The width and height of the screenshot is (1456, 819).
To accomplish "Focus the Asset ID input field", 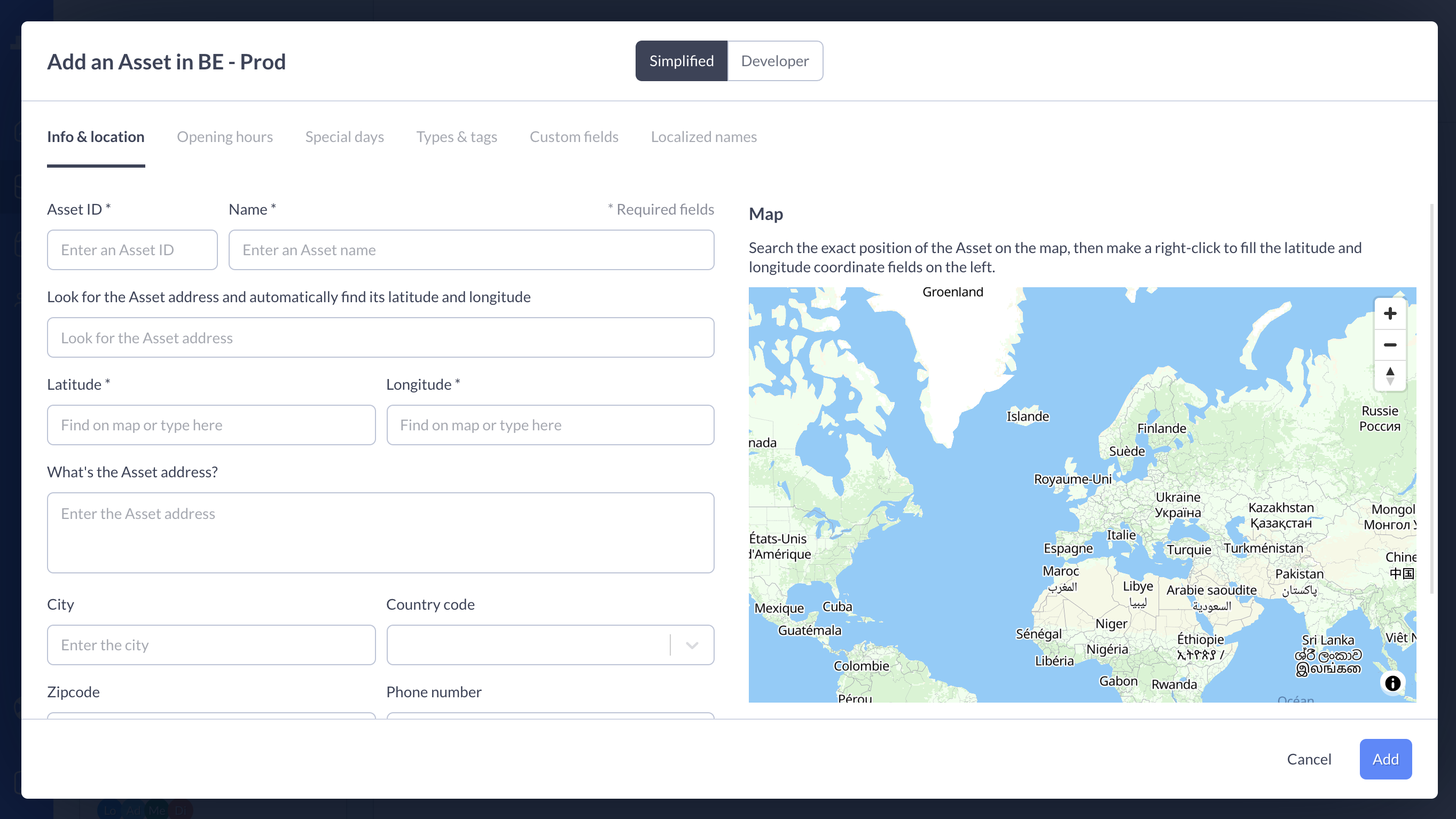I will (x=132, y=250).
